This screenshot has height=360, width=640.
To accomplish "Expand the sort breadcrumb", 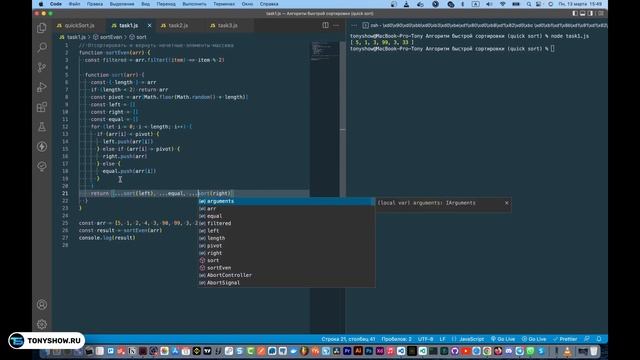I will 138,37.
